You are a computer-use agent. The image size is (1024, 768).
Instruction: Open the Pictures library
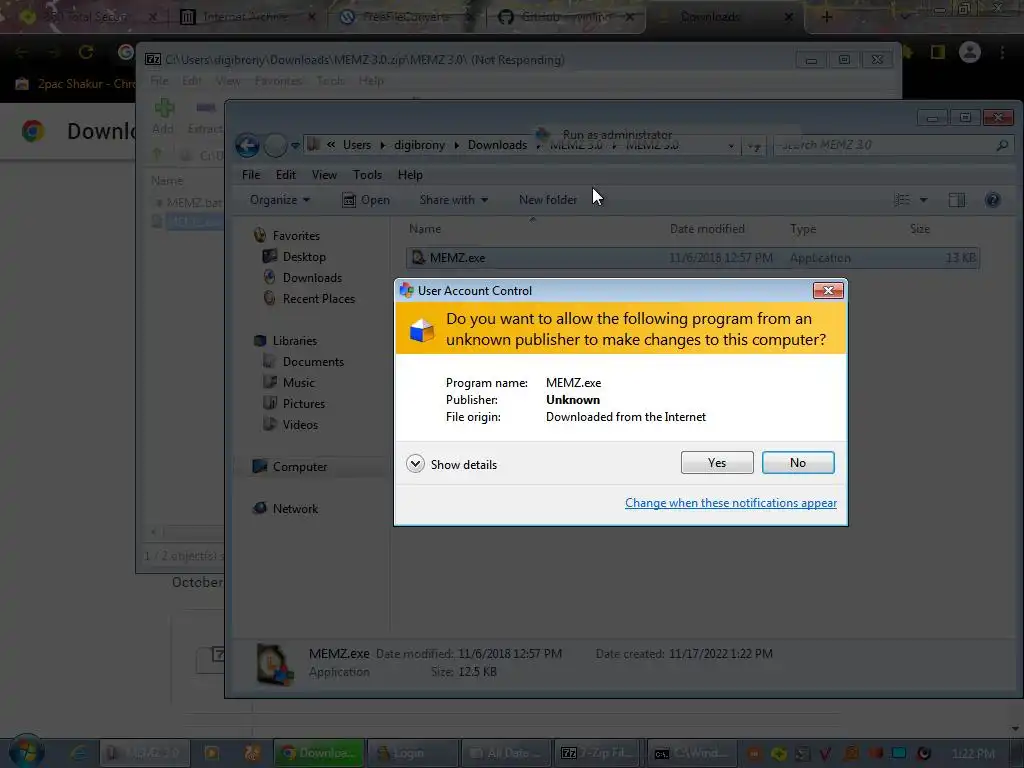click(303, 404)
